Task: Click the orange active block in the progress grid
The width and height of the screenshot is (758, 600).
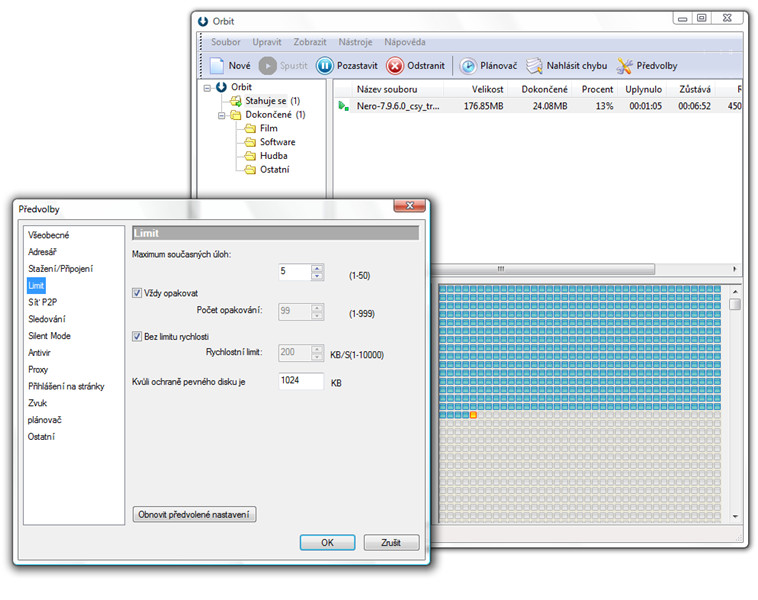Action: click(473, 415)
